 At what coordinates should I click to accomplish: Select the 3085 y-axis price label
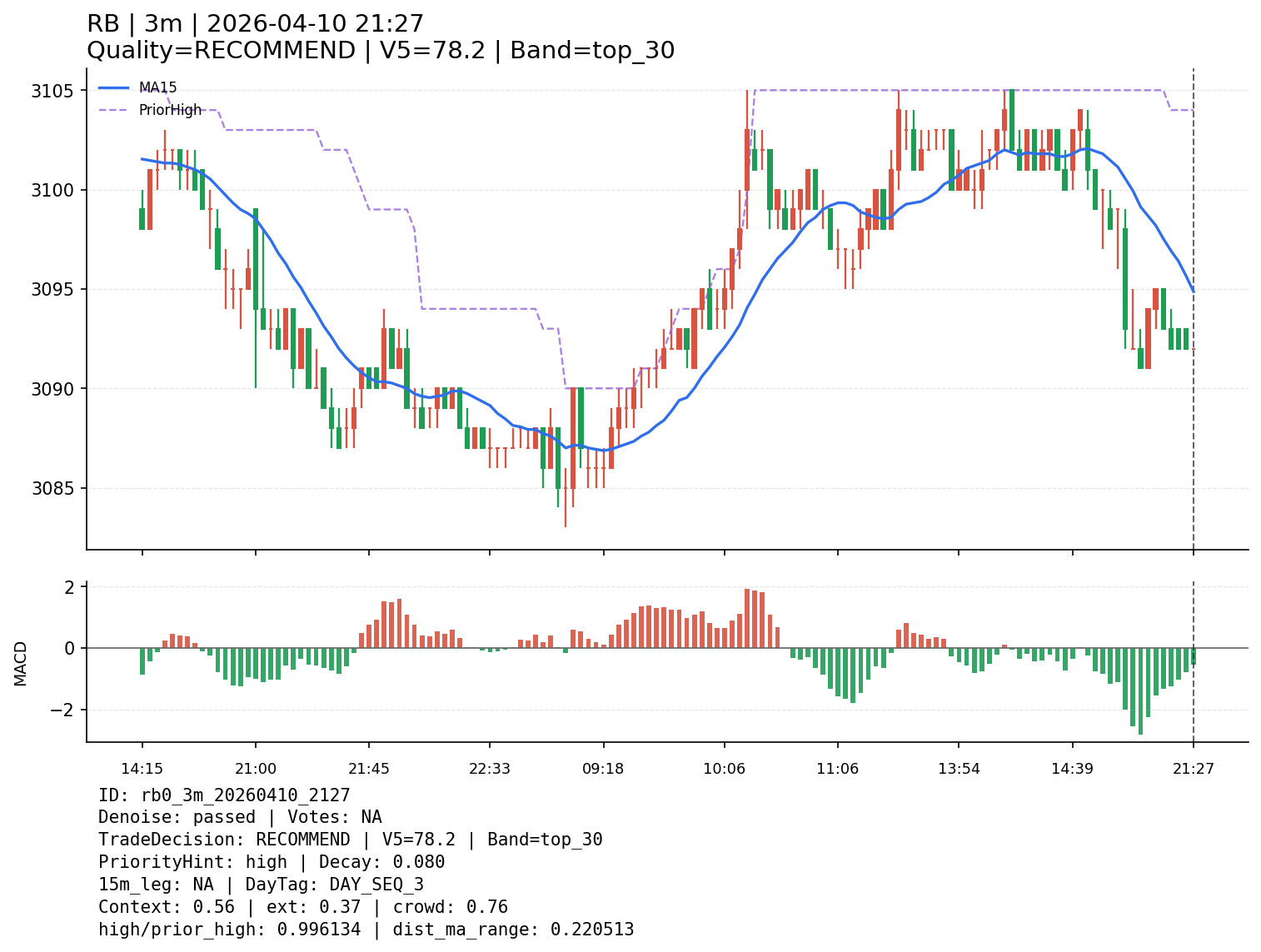tap(52, 488)
